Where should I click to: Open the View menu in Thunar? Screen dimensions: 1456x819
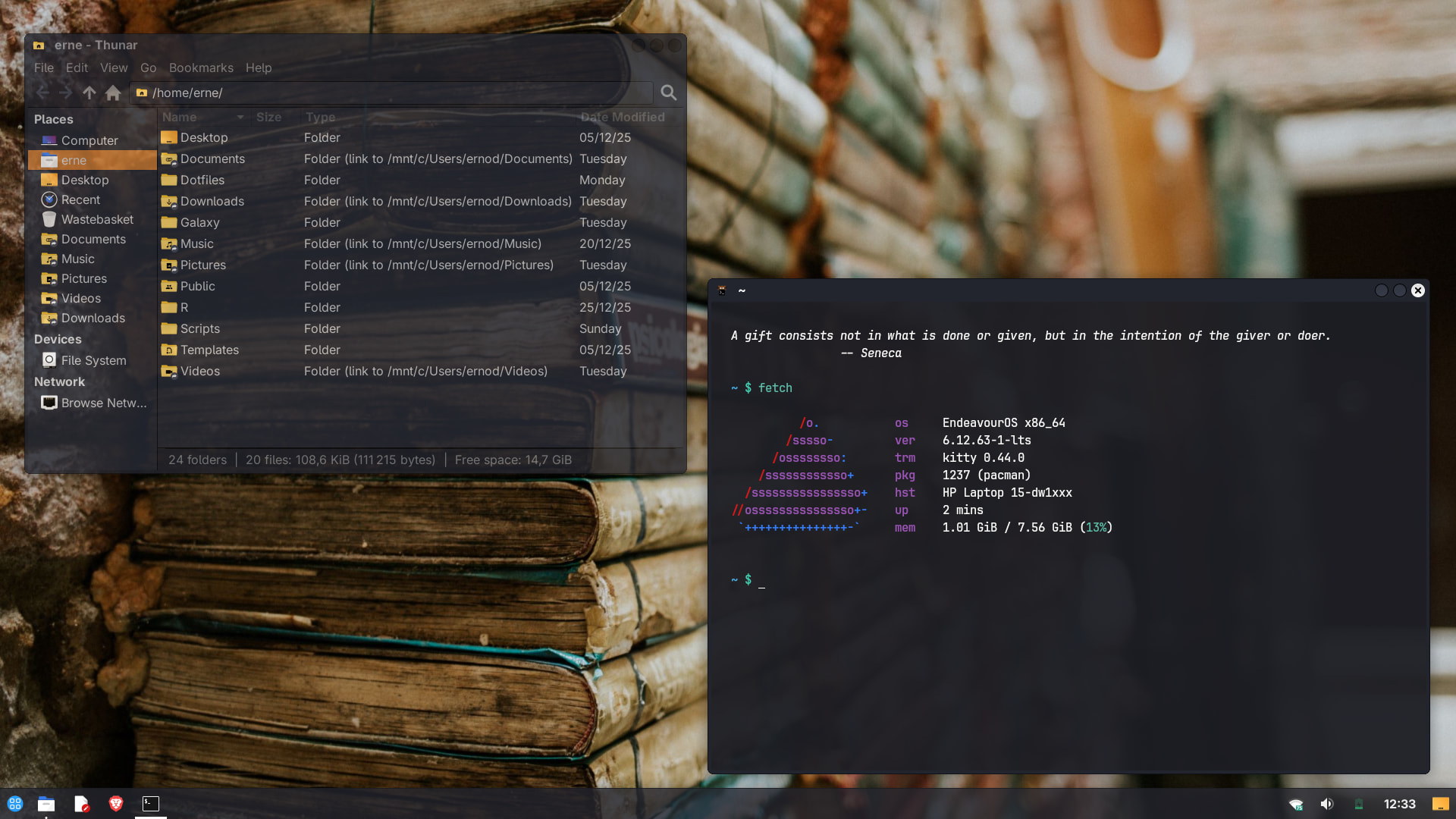coord(114,67)
